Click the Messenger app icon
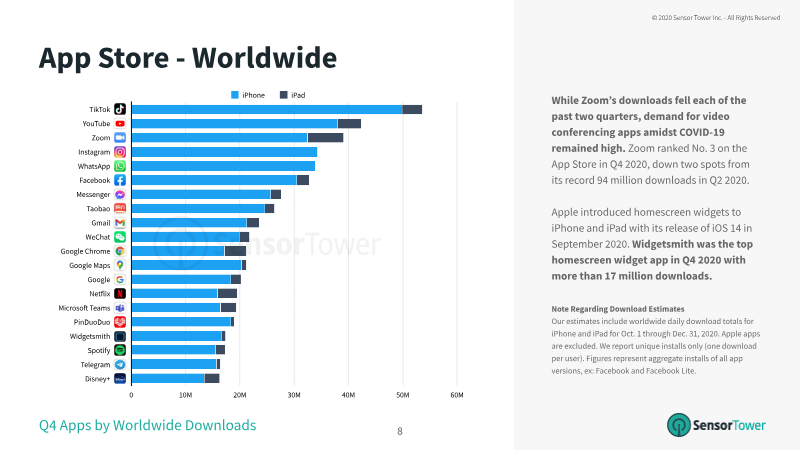This screenshot has height=450, width=800. (120, 194)
